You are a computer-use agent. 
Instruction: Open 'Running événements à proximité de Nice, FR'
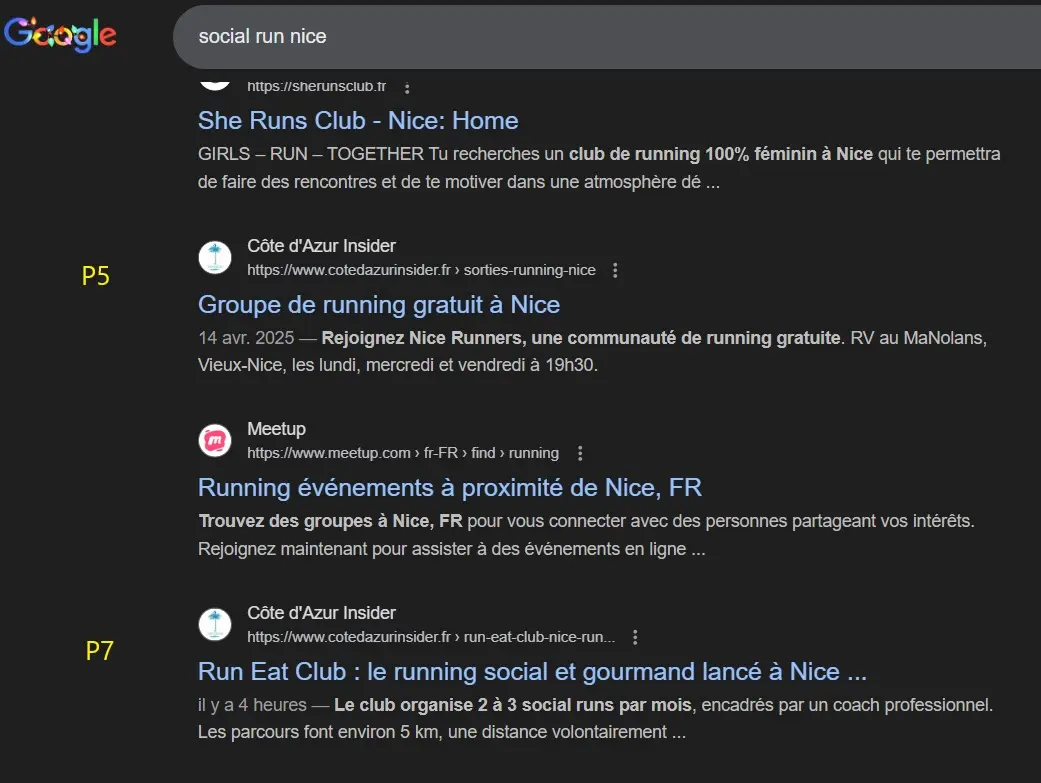click(449, 487)
